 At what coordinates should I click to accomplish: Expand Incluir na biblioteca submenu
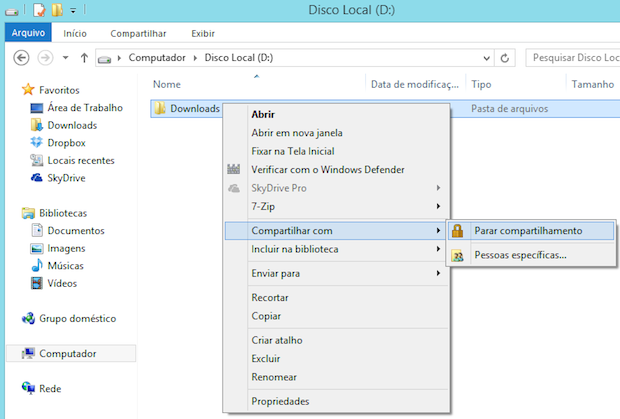tap(438, 249)
